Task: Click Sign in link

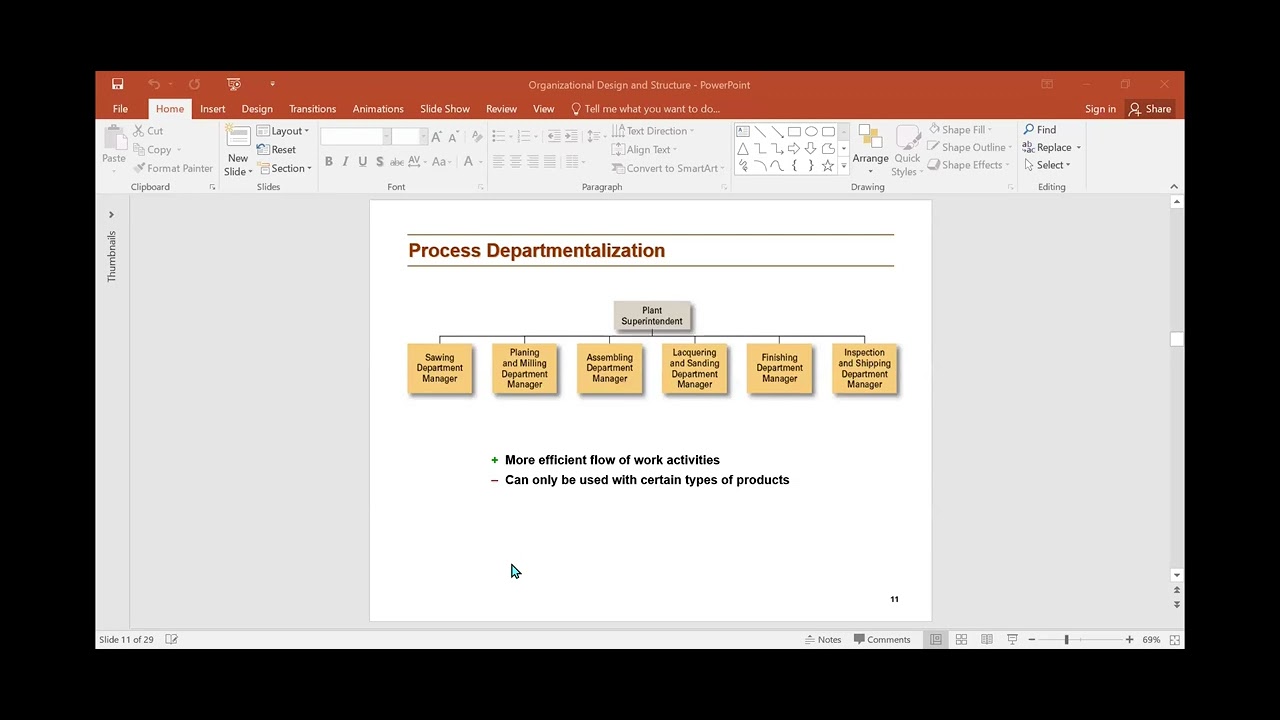Action: [x=1100, y=109]
